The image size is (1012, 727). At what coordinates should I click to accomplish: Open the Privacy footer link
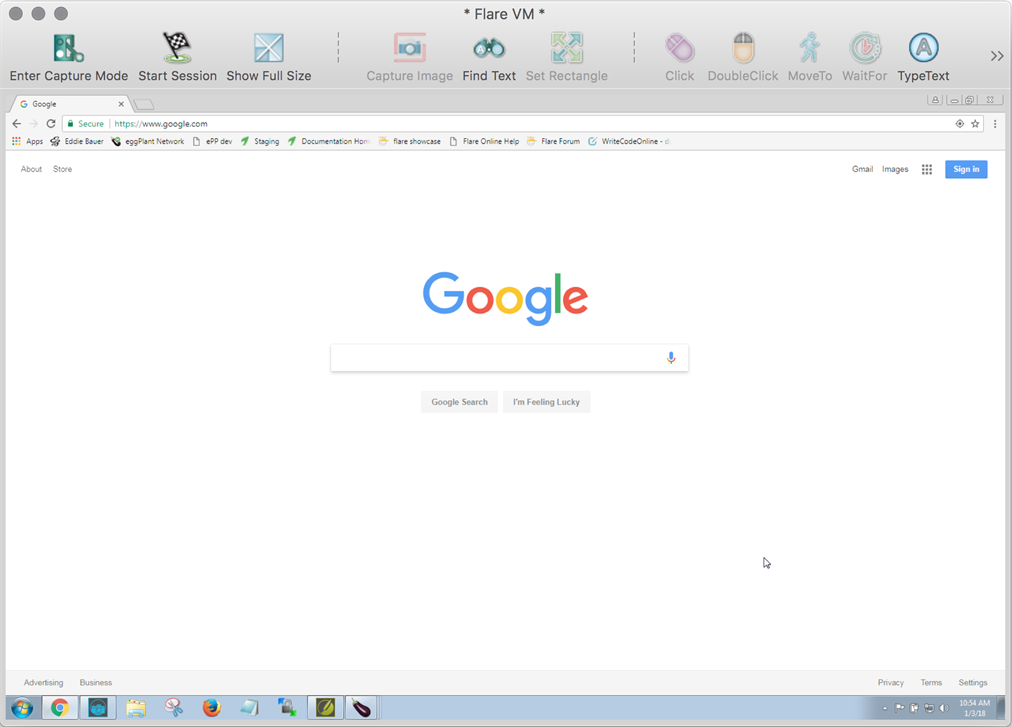(x=891, y=682)
